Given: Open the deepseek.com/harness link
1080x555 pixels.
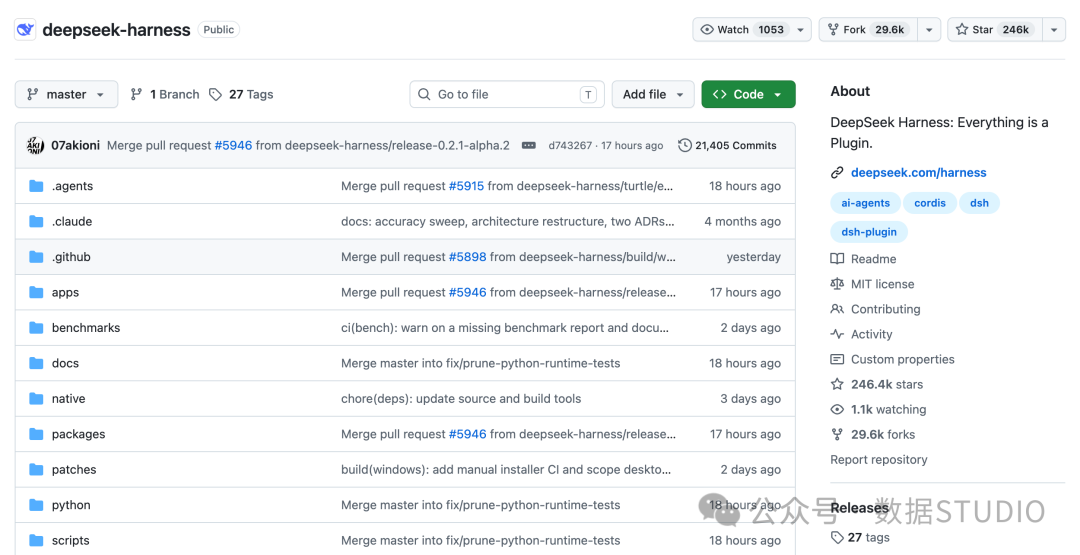Looking at the screenshot, I should (918, 173).
